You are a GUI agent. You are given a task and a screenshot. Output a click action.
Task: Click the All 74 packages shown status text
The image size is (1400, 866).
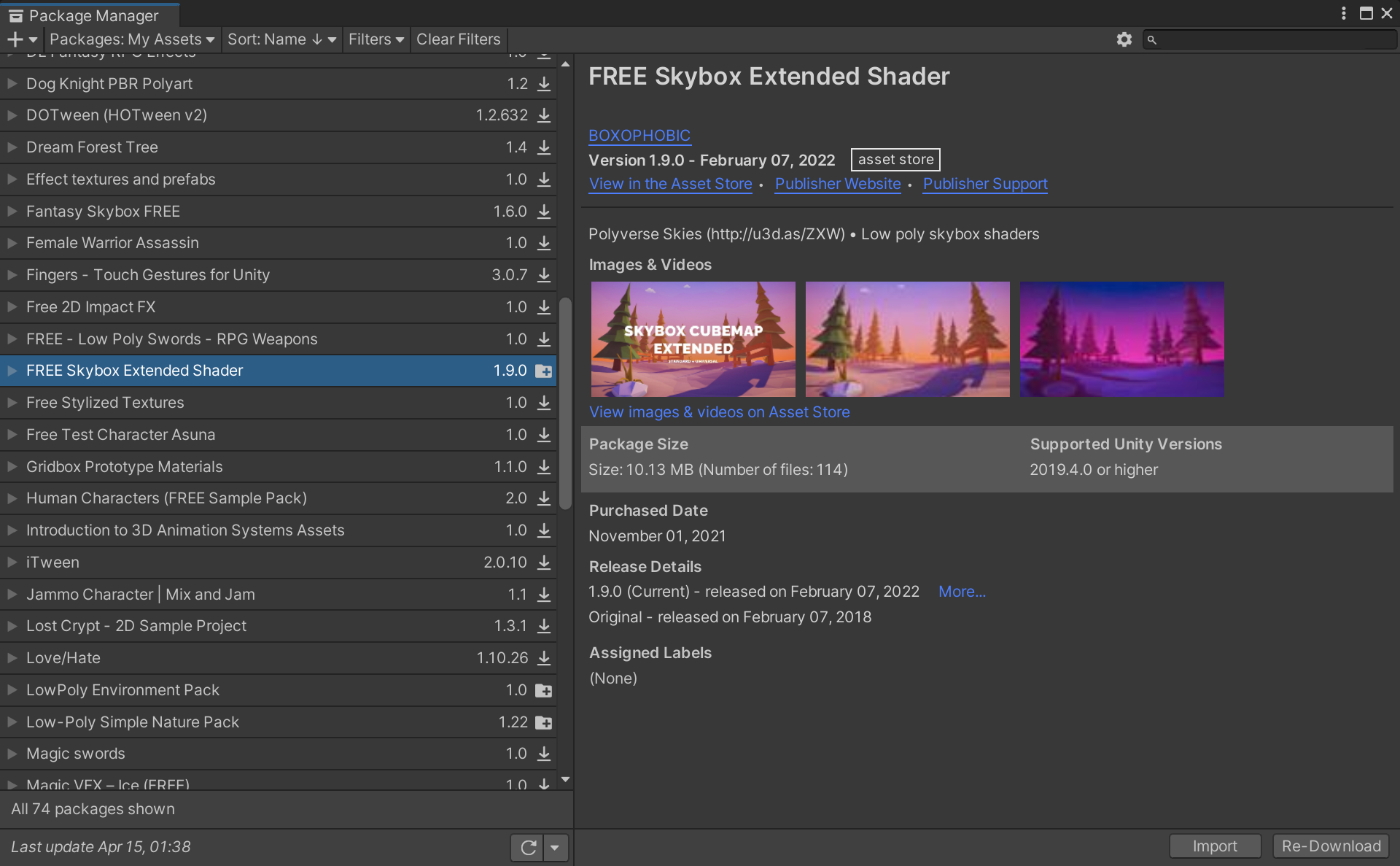[x=93, y=809]
